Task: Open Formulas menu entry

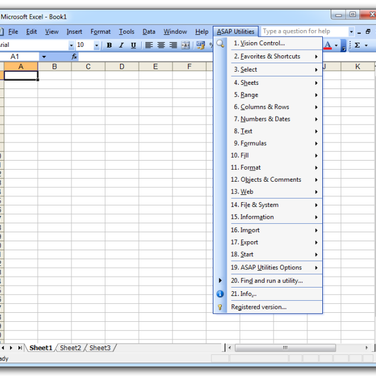Action: point(274,143)
